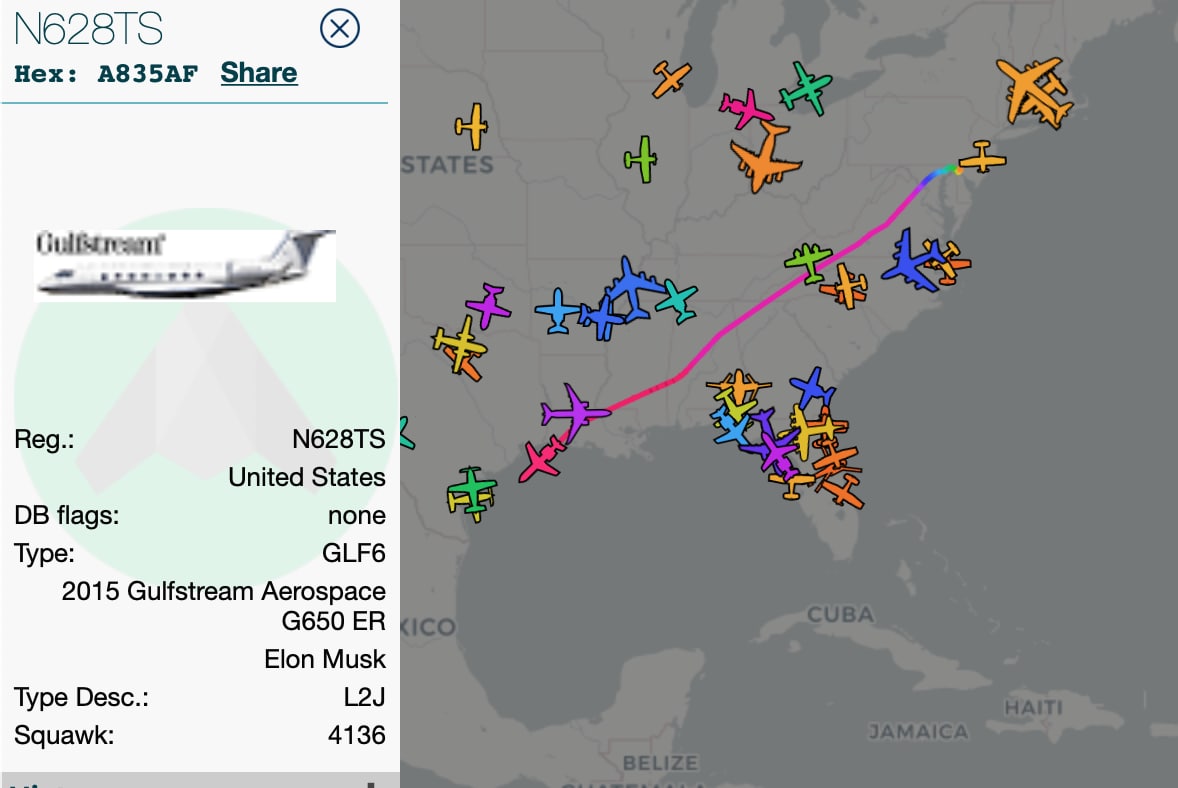Select the big blue jet near Carolina coast
The height and width of the screenshot is (788, 1178).
coord(911,261)
